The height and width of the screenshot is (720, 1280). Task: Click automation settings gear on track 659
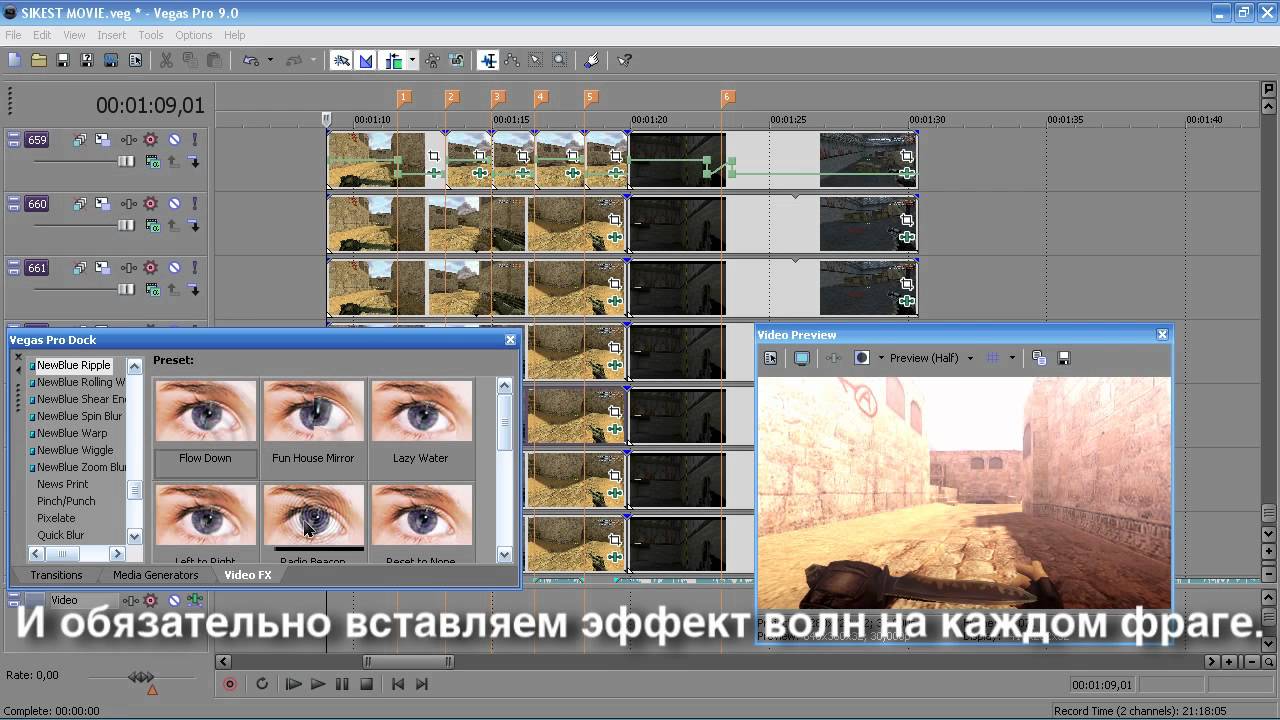[151, 140]
